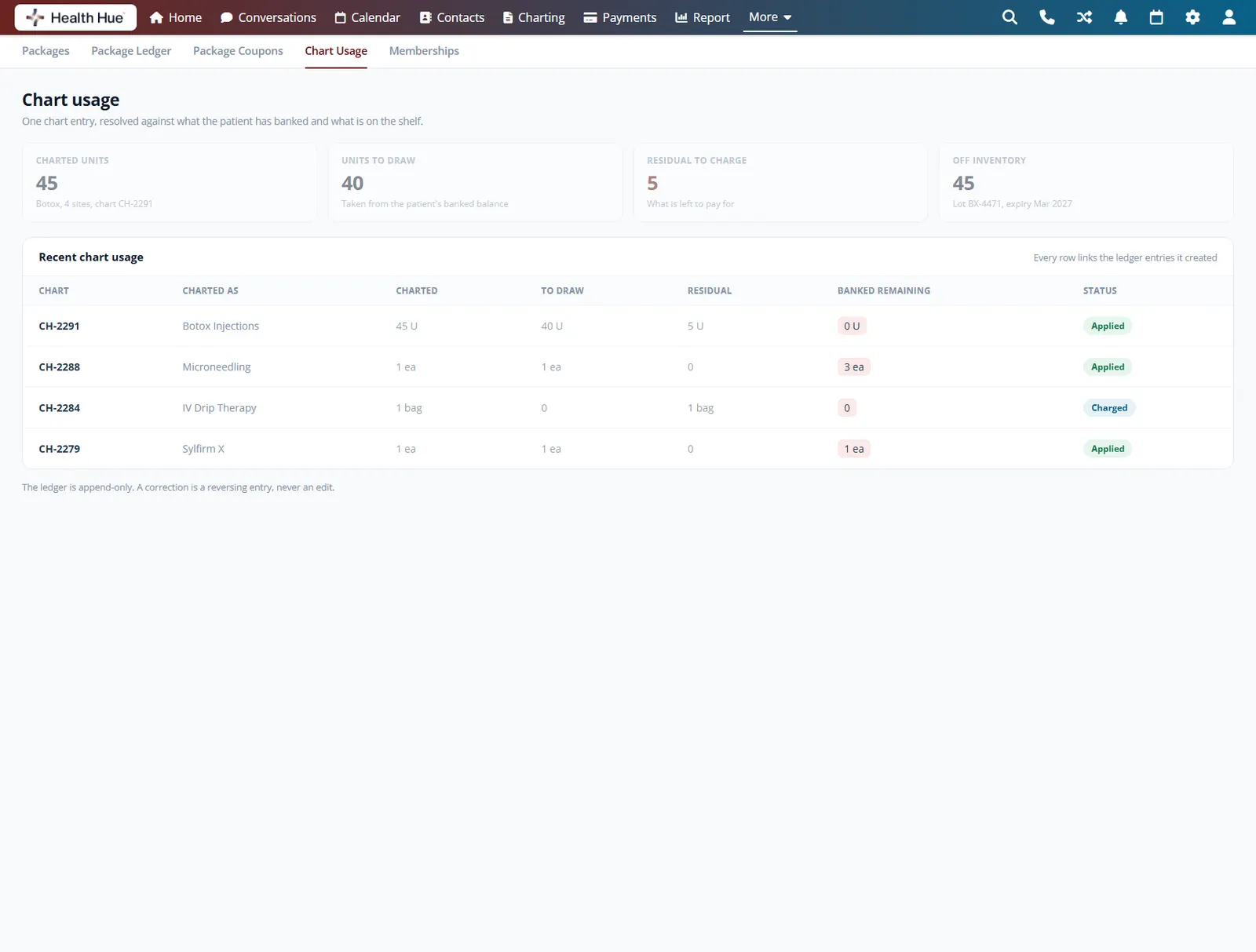Open Contacts in the navbar

pyautogui.click(x=452, y=17)
